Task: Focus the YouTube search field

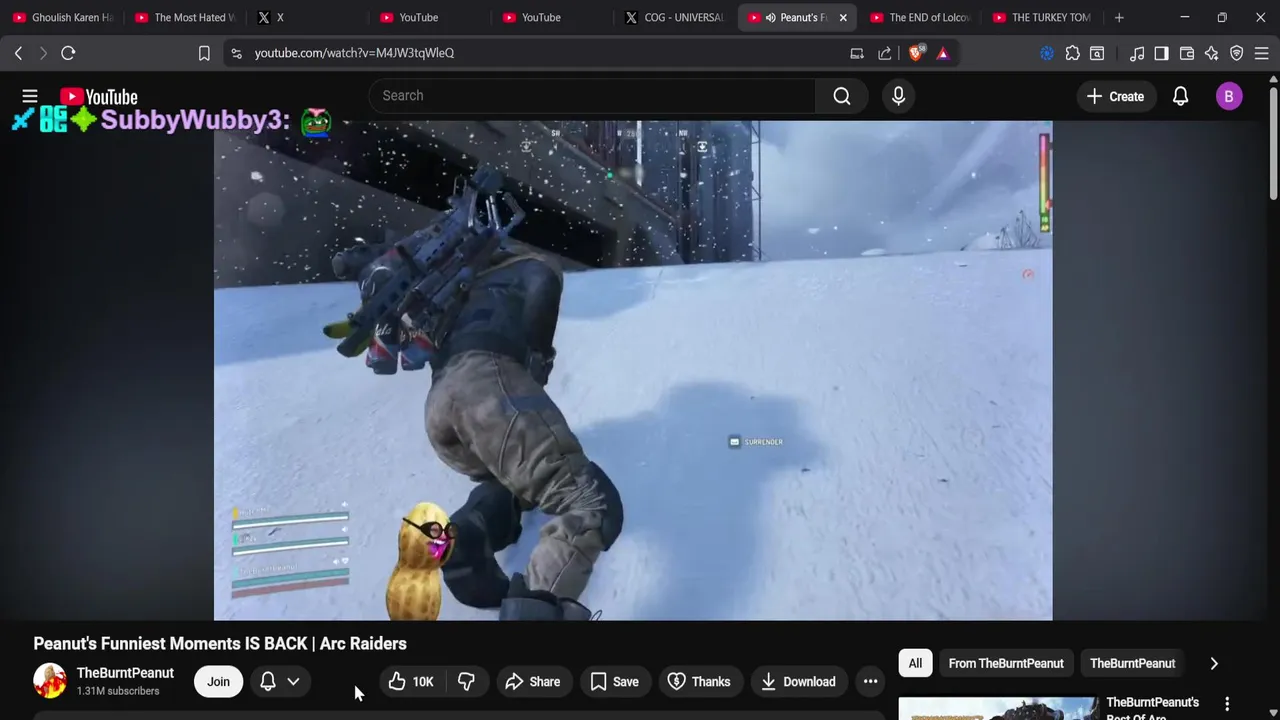Action: 593,96
